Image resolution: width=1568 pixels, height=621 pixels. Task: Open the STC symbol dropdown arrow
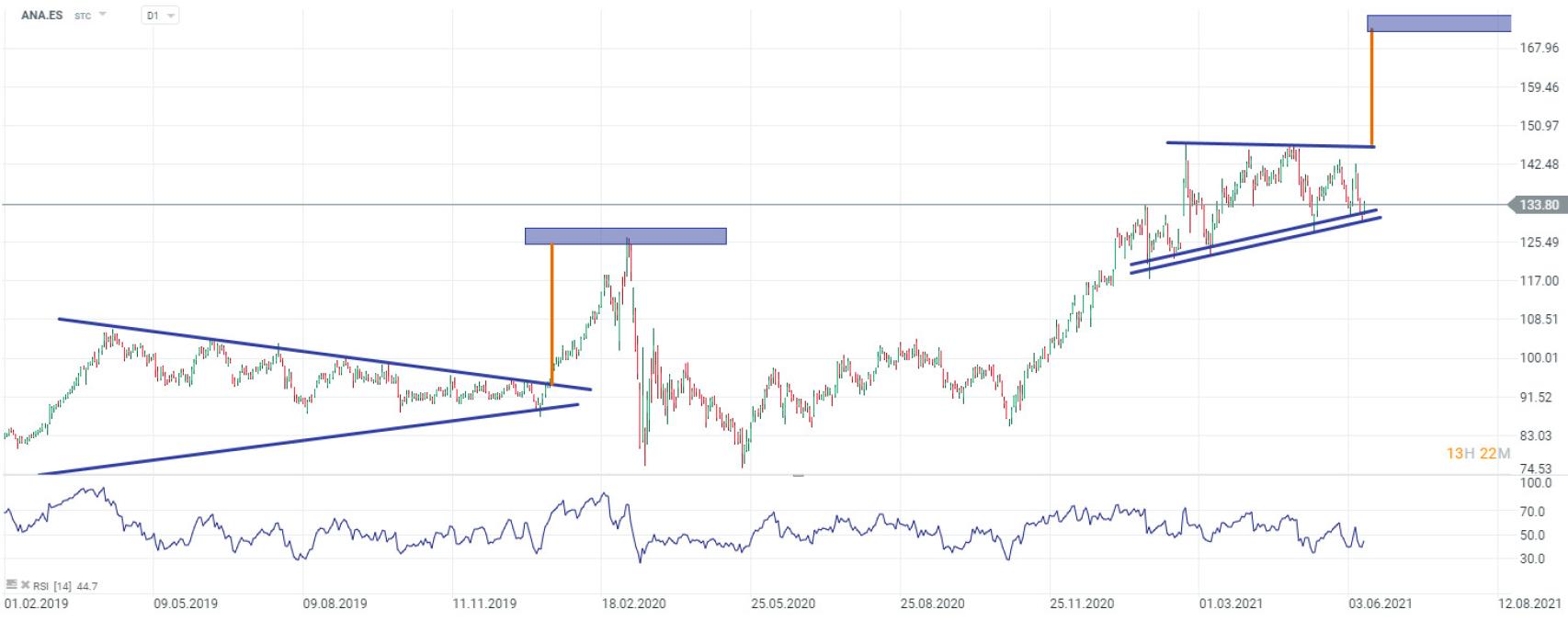click(102, 16)
